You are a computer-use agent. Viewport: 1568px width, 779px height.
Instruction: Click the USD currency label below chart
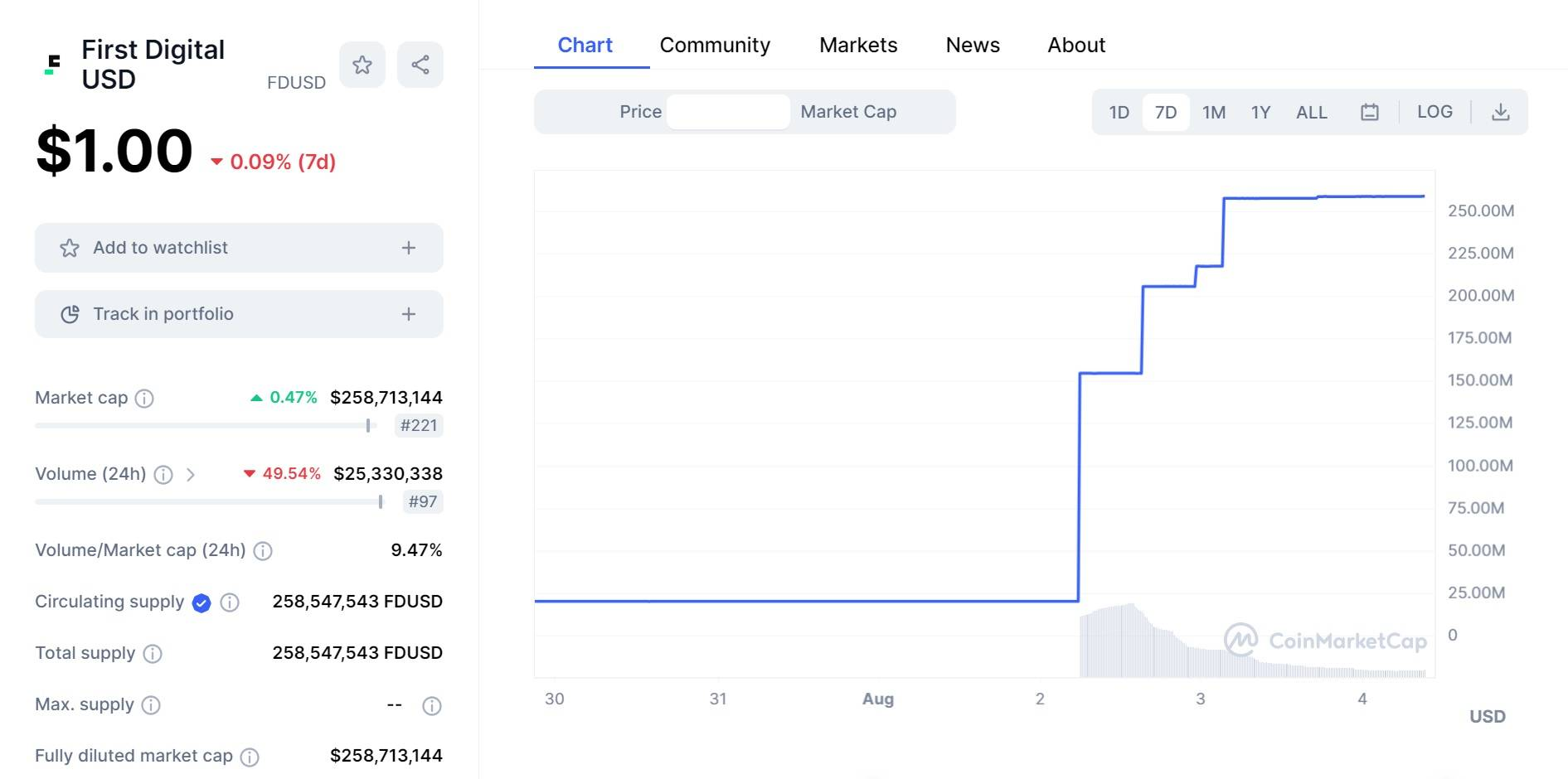1488,717
